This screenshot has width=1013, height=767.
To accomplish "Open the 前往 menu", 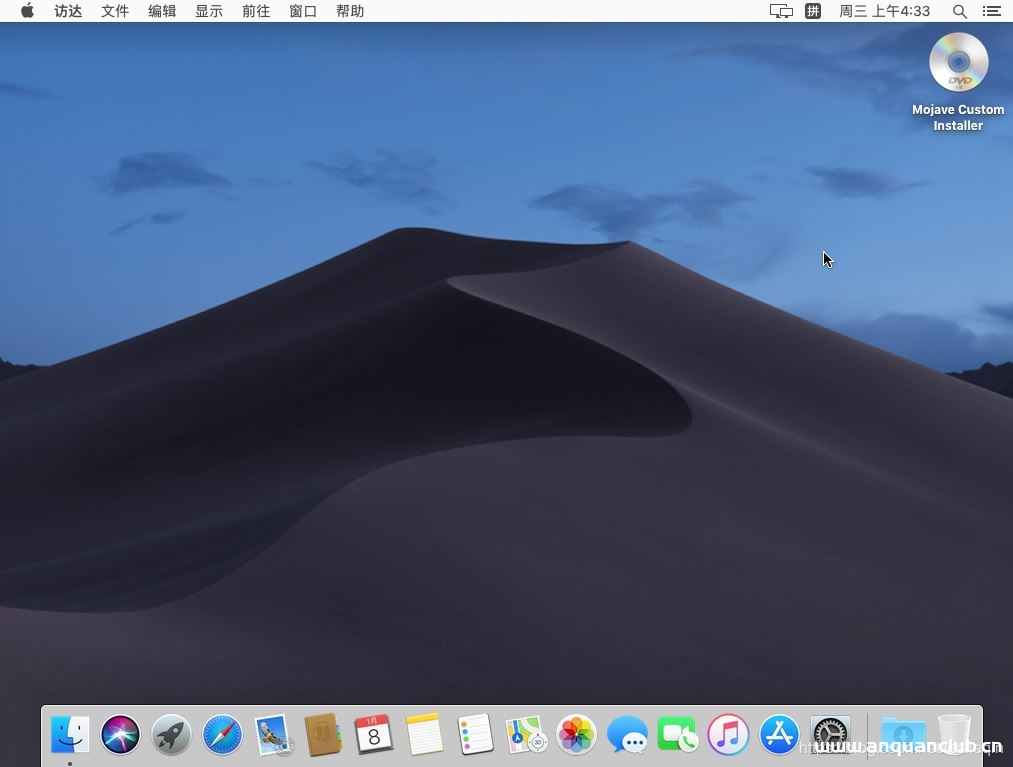I will pos(256,11).
